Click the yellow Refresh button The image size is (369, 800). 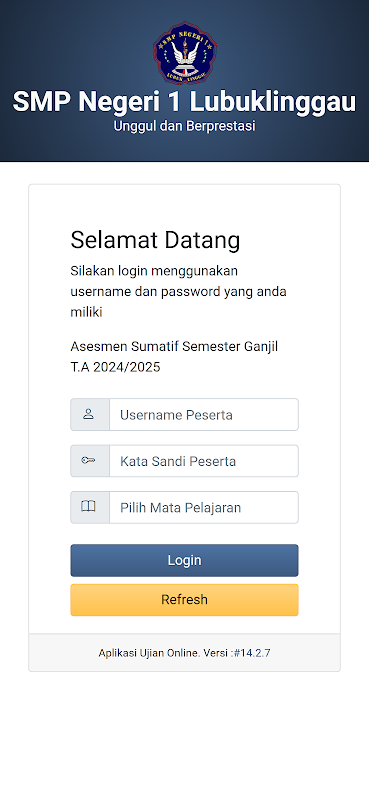(x=184, y=599)
